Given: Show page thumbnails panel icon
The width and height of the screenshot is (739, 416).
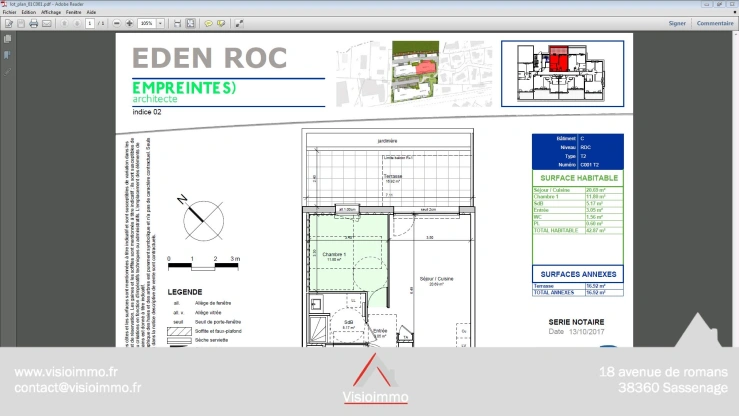Looking at the screenshot, I should pyautogui.click(x=7, y=39).
